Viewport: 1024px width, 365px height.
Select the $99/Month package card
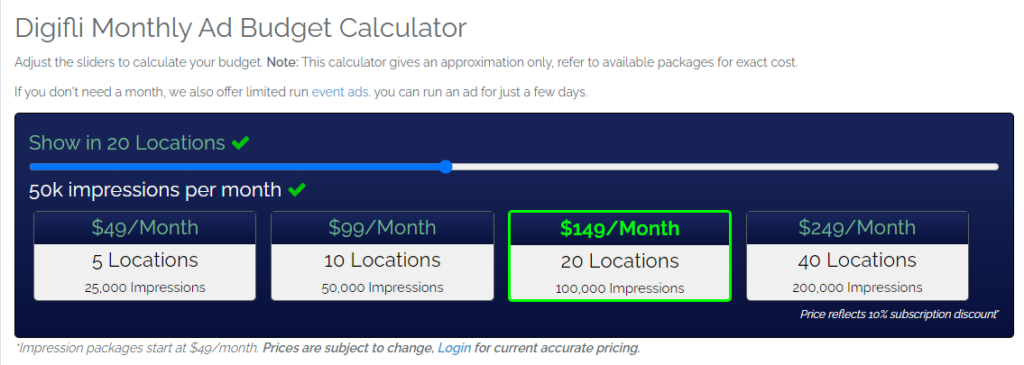coord(383,256)
